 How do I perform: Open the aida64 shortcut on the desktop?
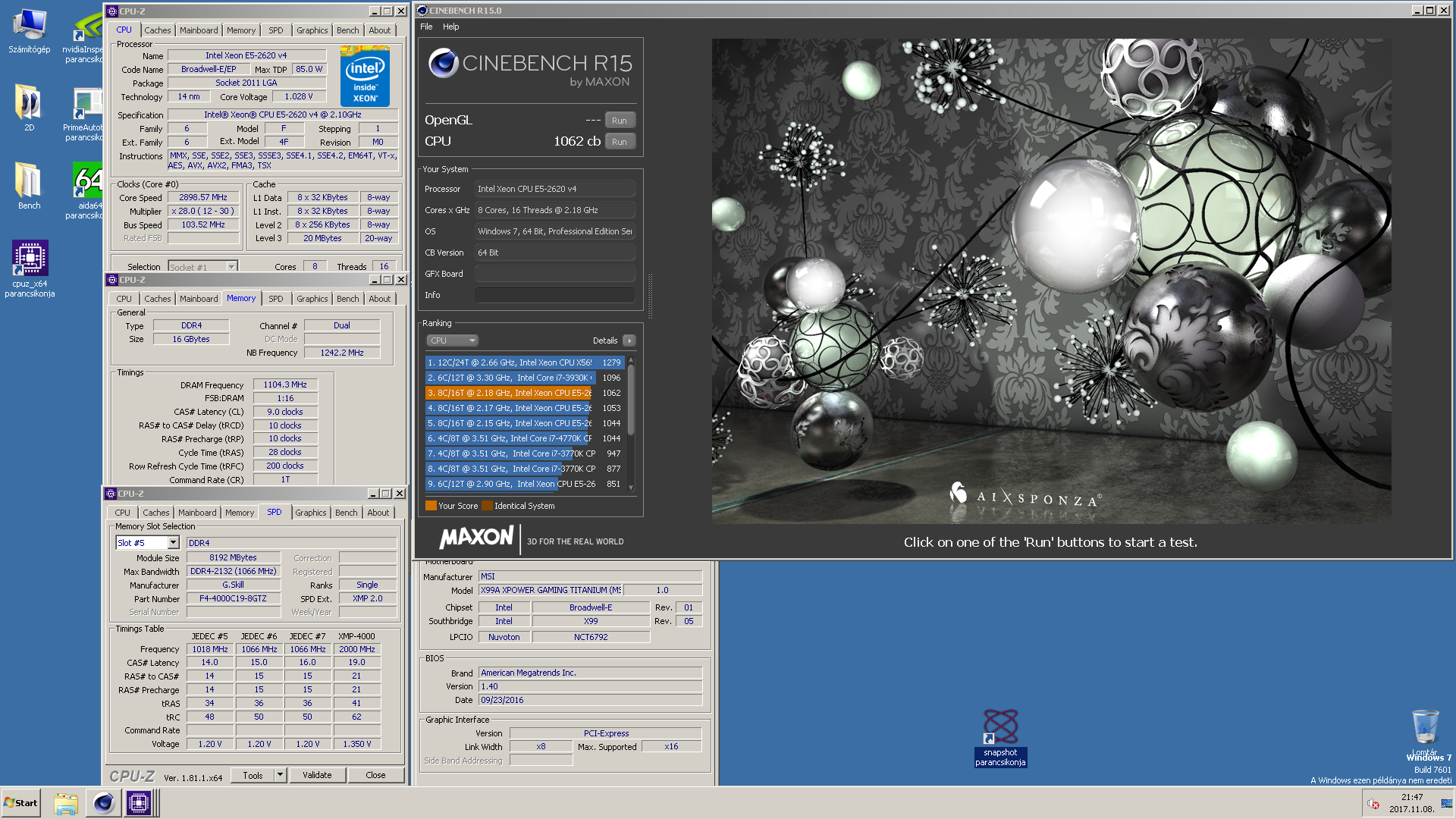88,191
